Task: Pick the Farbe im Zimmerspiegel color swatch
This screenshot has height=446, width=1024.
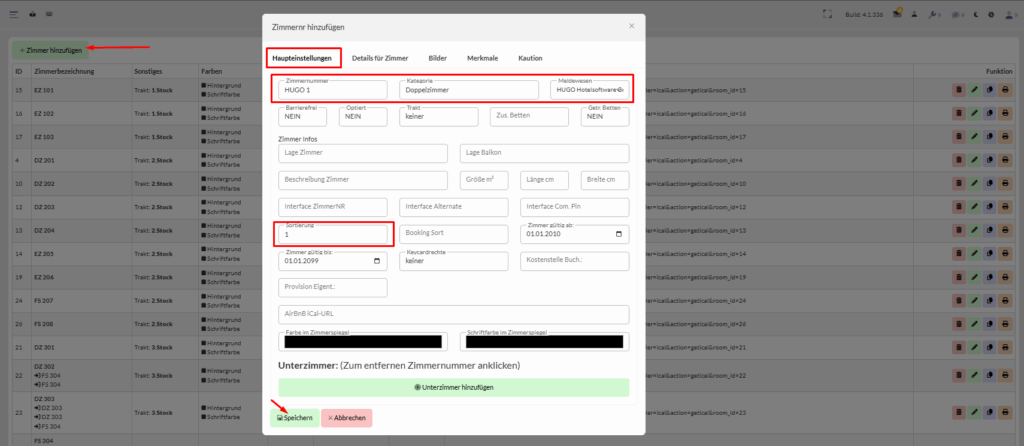Action: [x=363, y=342]
